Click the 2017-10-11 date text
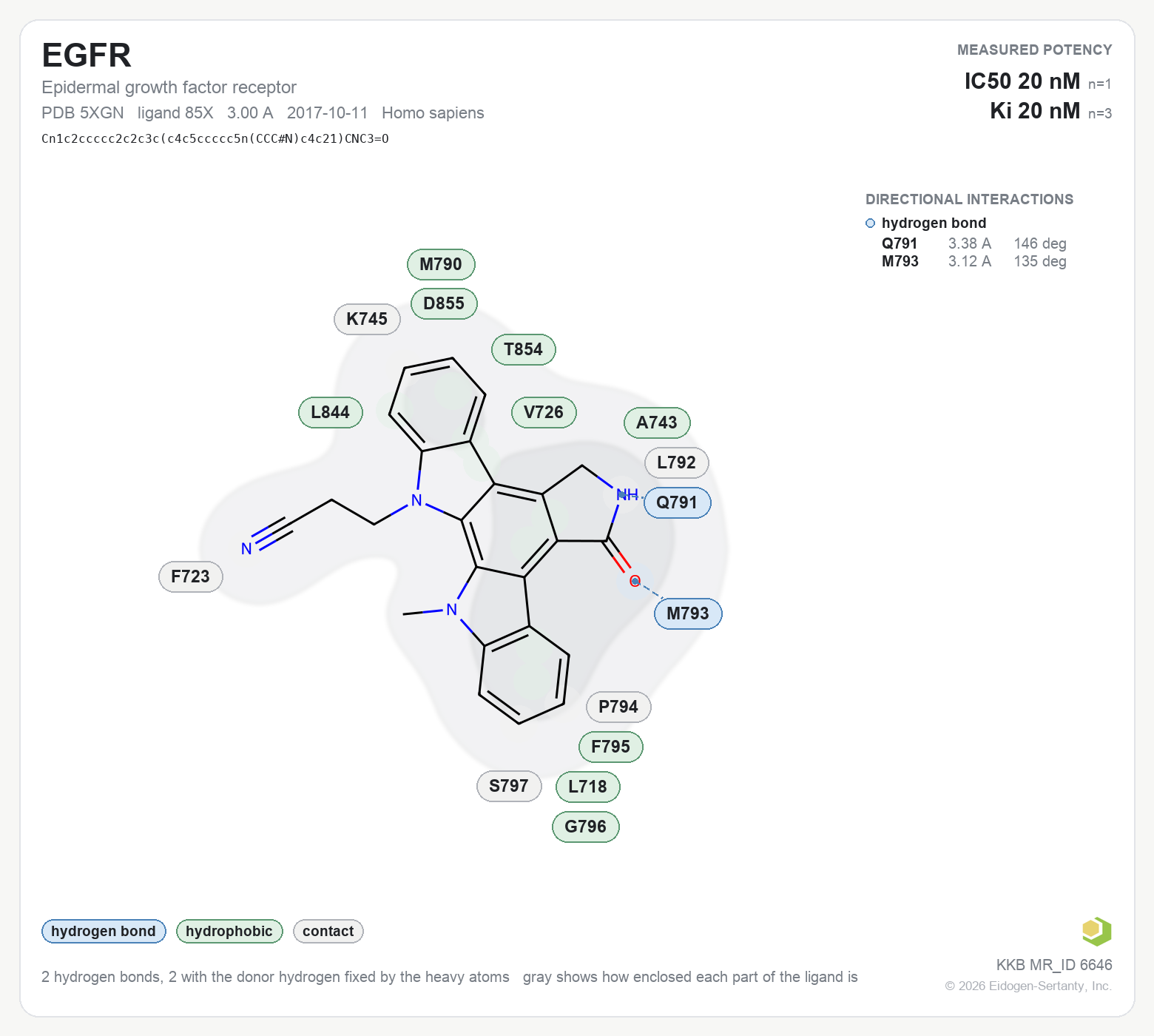The image size is (1154, 1036). (327, 112)
